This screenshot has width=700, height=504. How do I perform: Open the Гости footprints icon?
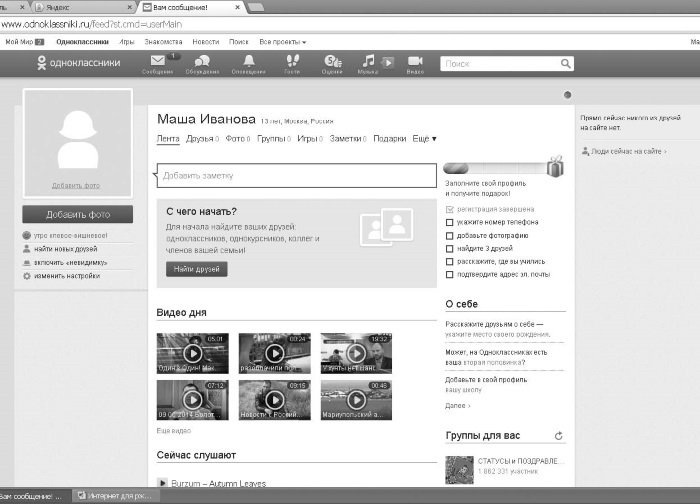pos(292,61)
